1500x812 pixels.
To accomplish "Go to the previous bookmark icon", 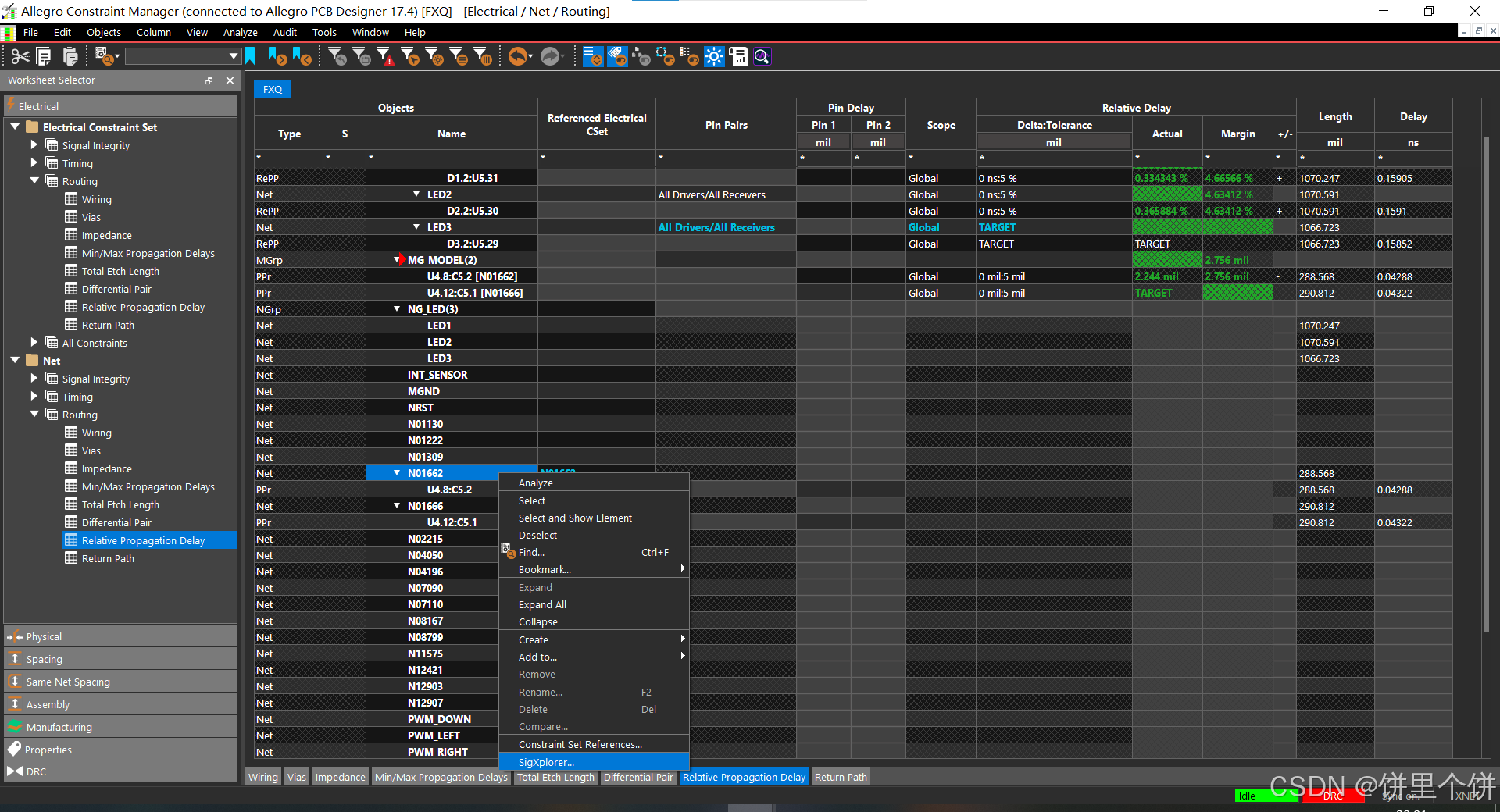I will coord(302,56).
